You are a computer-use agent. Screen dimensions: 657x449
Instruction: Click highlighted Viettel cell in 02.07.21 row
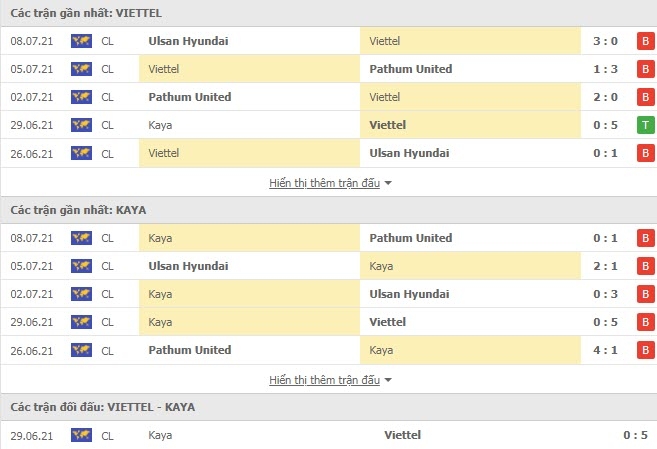click(x=470, y=97)
